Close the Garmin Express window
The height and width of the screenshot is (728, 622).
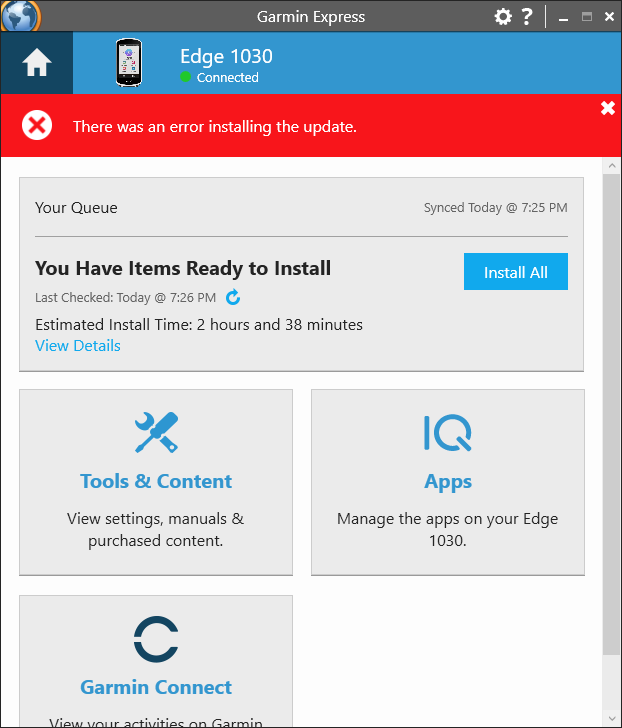click(609, 17)
